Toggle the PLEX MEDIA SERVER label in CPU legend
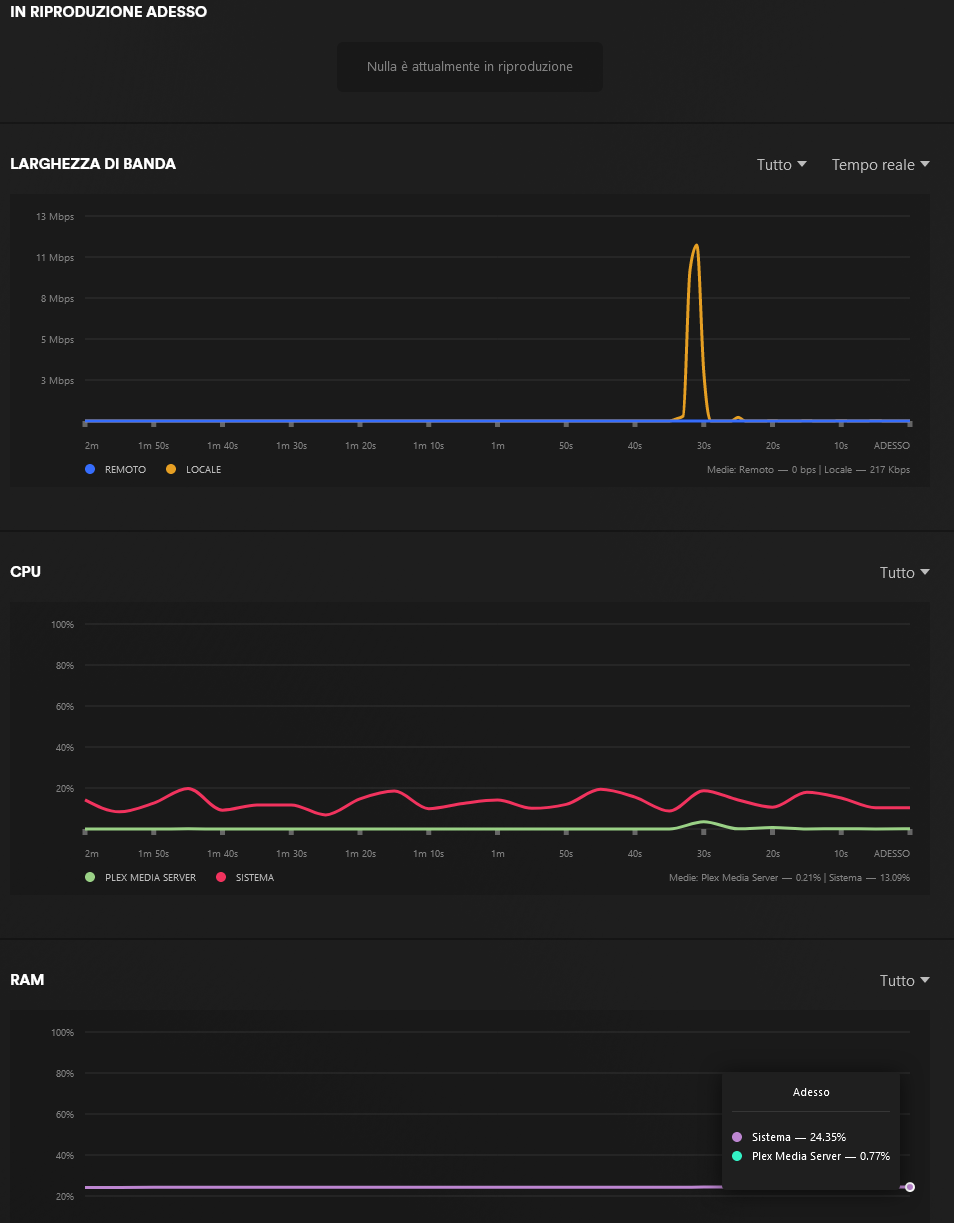 tap(150, 877)
